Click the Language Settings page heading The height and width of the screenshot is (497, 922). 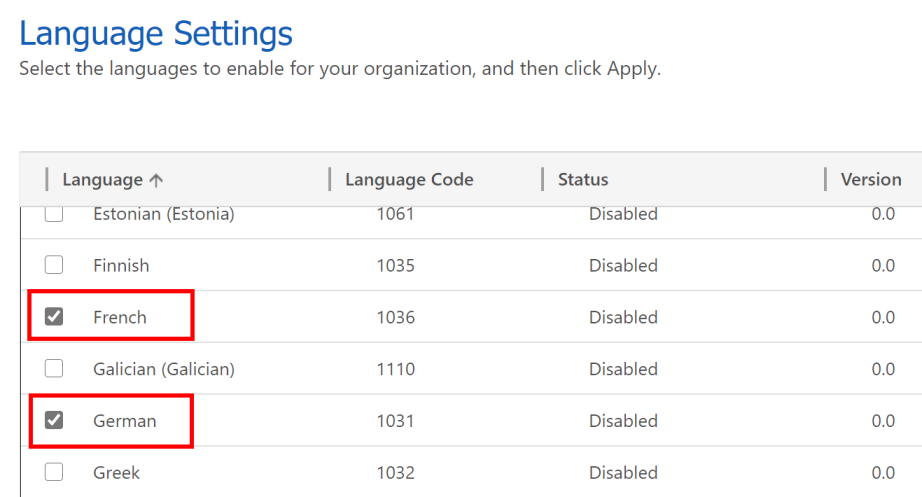pyautogui.click(x=156, y=34)
